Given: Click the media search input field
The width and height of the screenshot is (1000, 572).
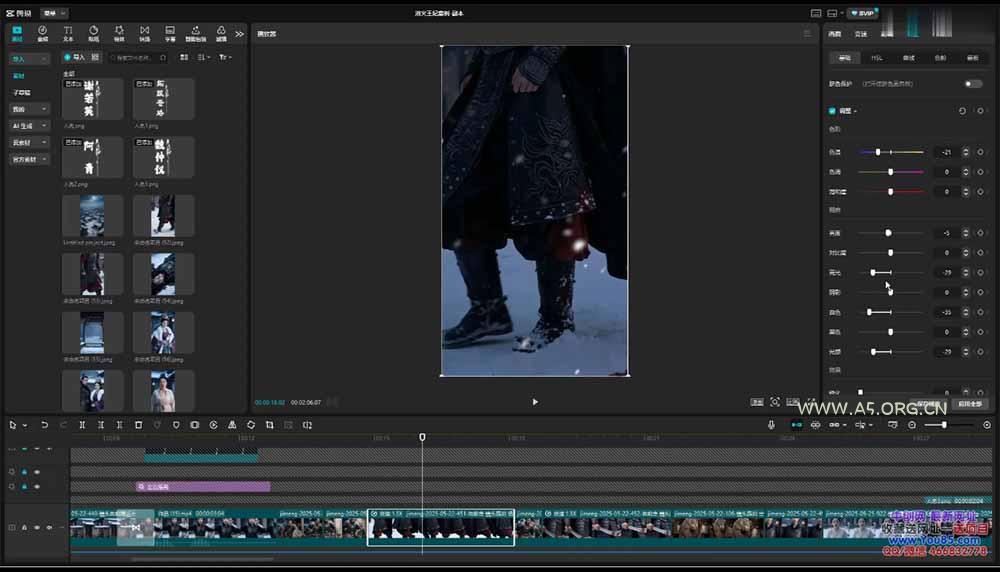Looking at the screenshot, I should 137,57.
